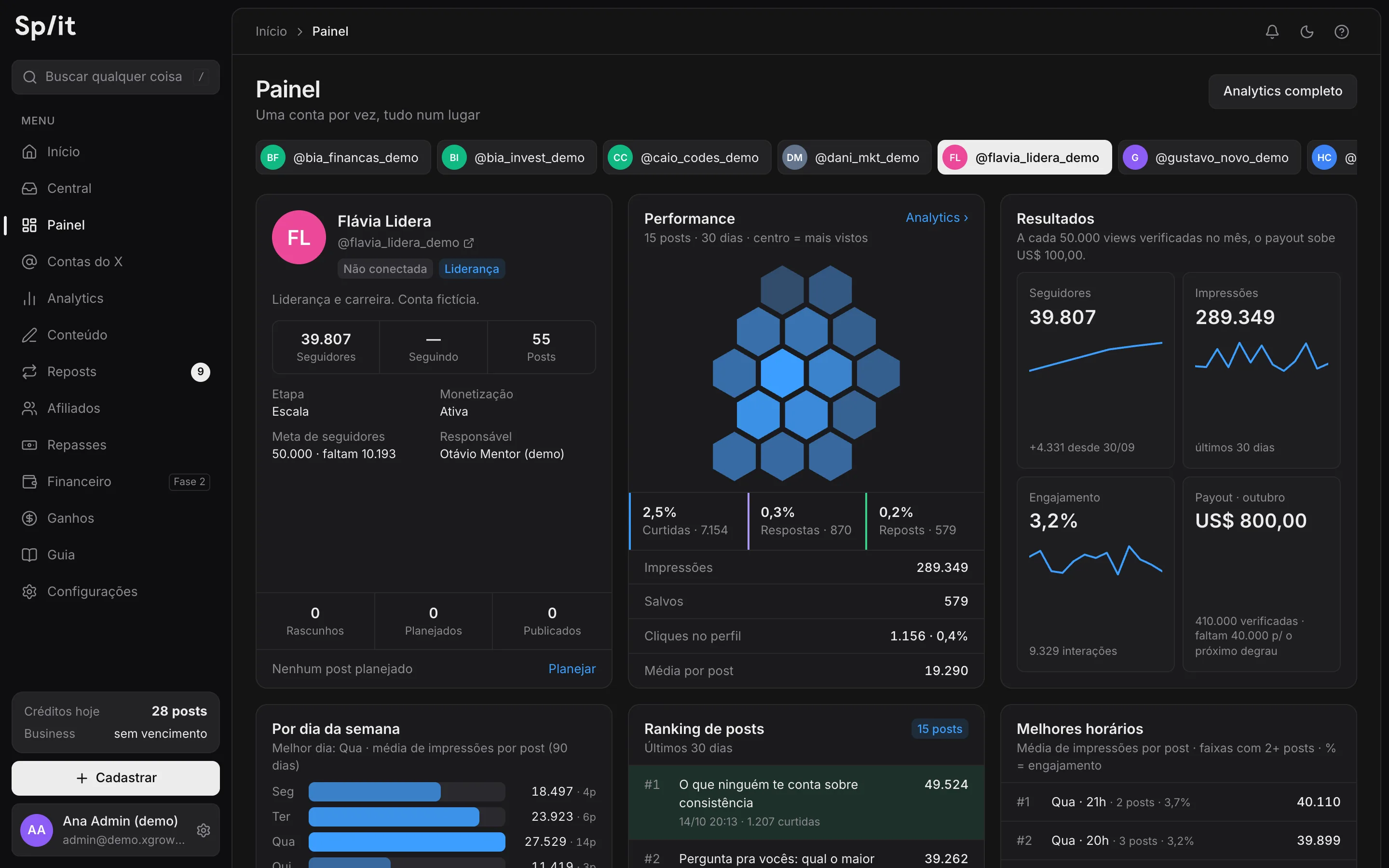
Task: Select the @gustavo_novo_demo account tab
Action: (x=1209, y=157)
